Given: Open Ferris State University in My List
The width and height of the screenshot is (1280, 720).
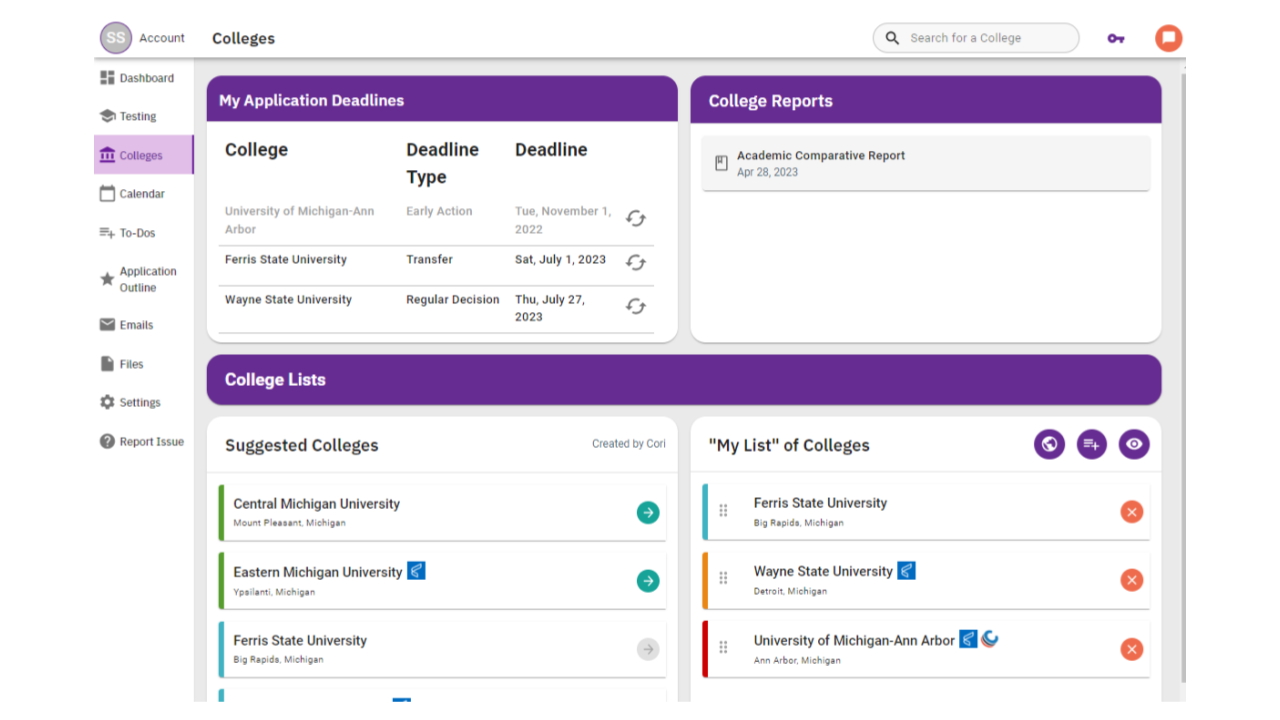Looking at the screenshot, I should coord(926,512).
